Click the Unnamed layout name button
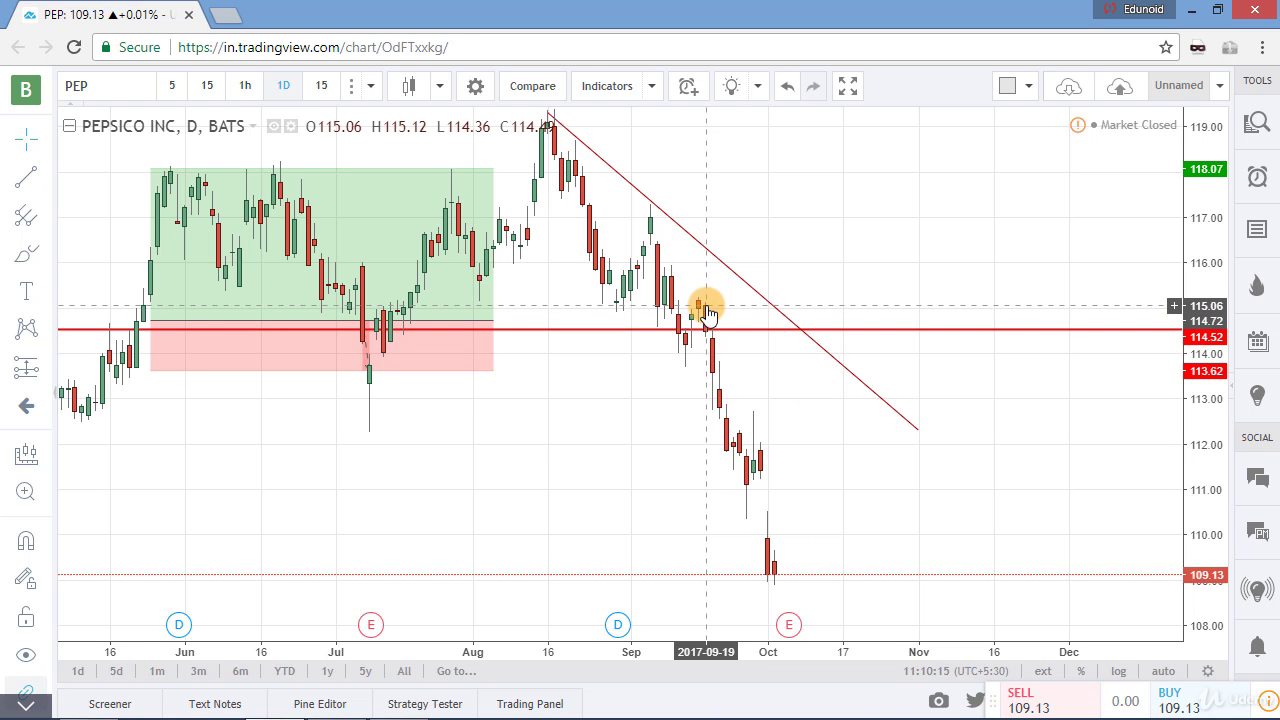Viewport: 1280px width, 720px height. click(x=1179, y=86)
